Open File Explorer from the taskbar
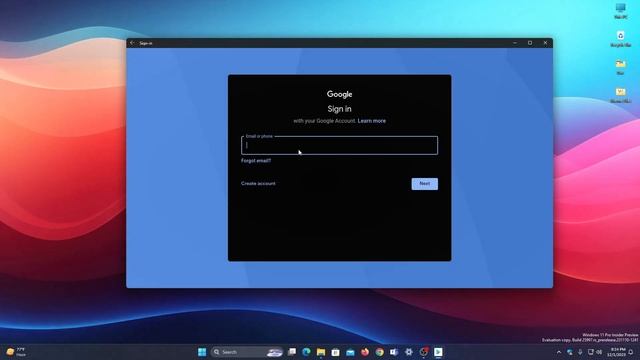The height and width of the screenshot is (360, 640). [321, 352]
